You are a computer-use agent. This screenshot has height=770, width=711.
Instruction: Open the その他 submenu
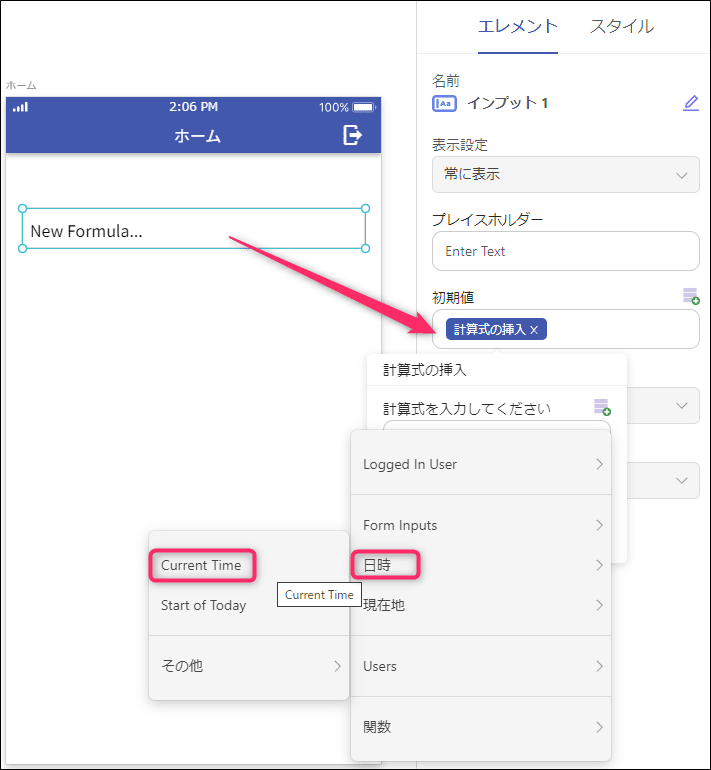coord(249,666)
